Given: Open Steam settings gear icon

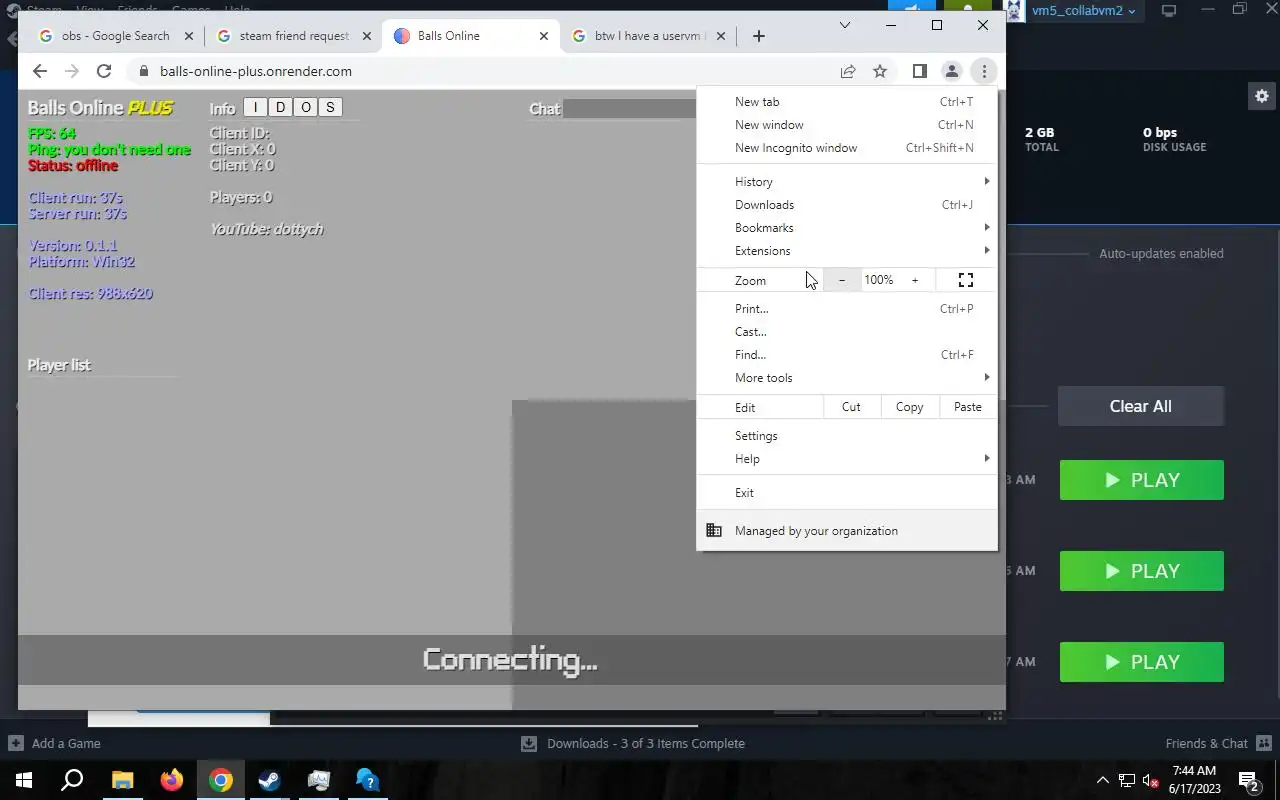Looking at the screenshot, I should 1261,97.
